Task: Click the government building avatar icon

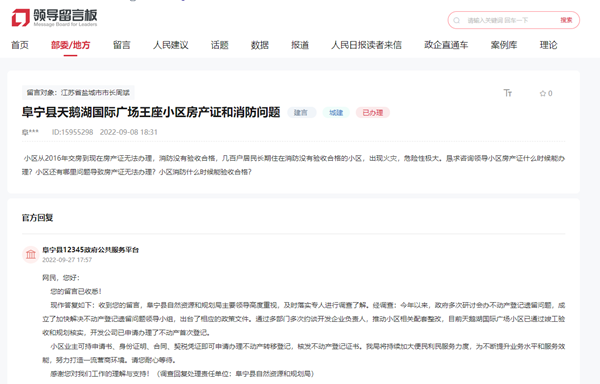Action: (31, 254)
